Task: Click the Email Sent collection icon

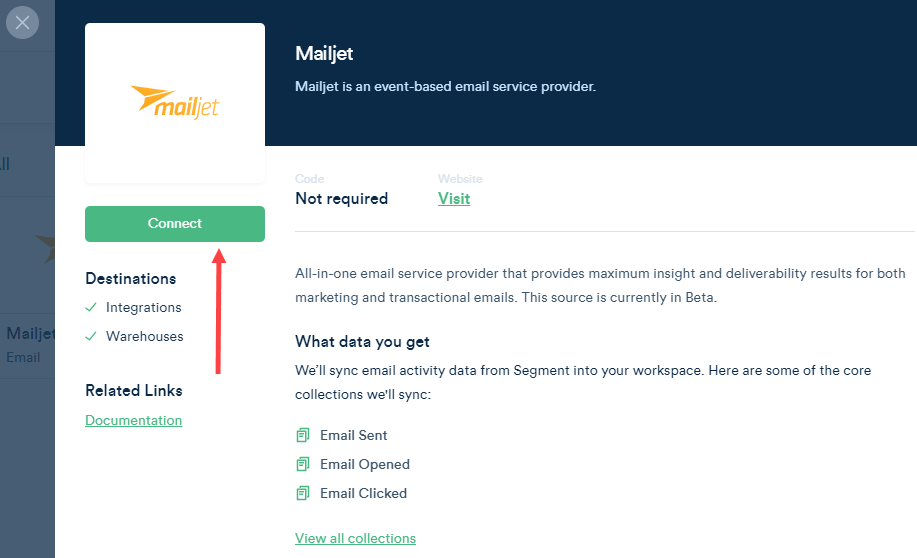Action: click(303, 435)
